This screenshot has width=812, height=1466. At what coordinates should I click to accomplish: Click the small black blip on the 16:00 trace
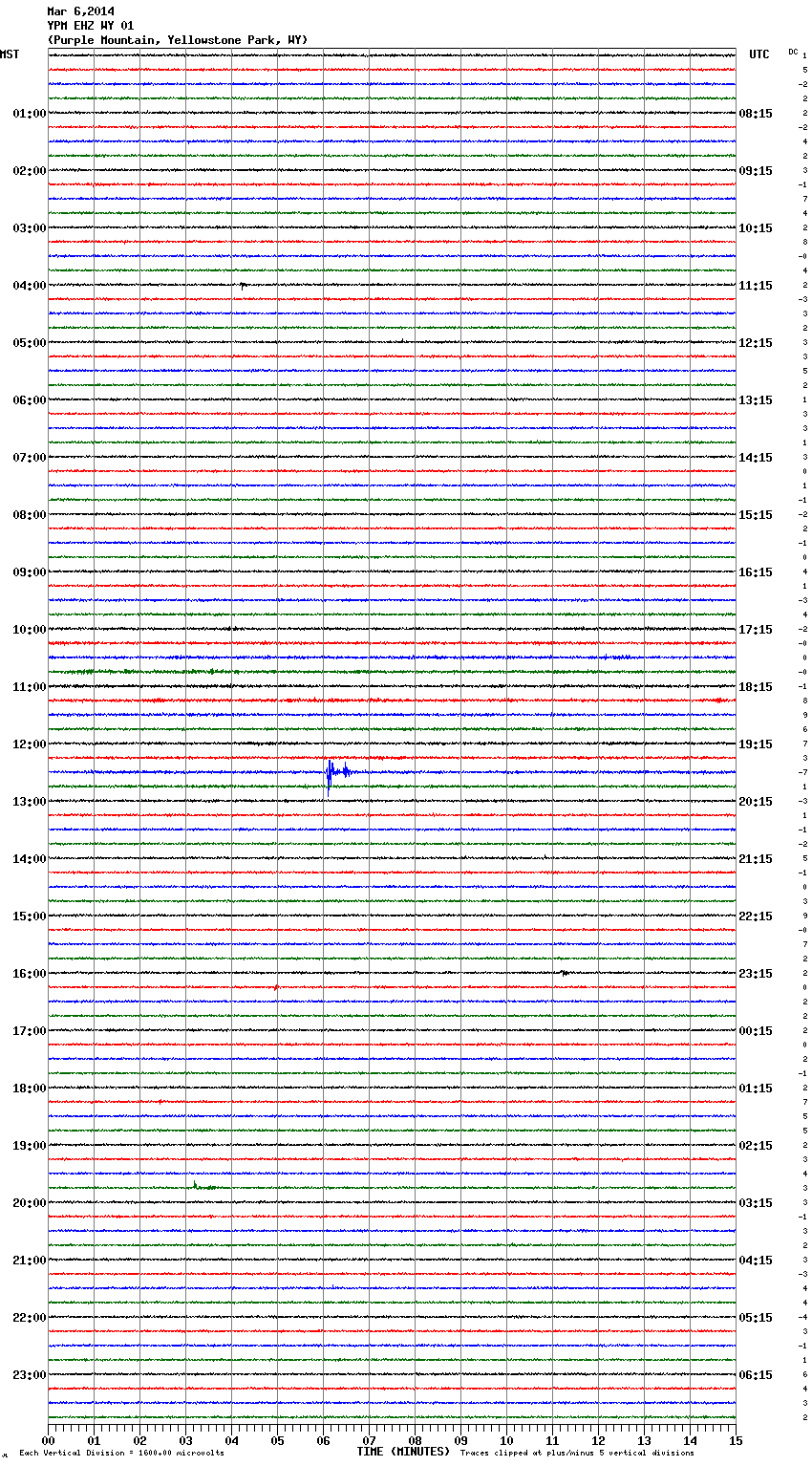click(x=564, y=973)
